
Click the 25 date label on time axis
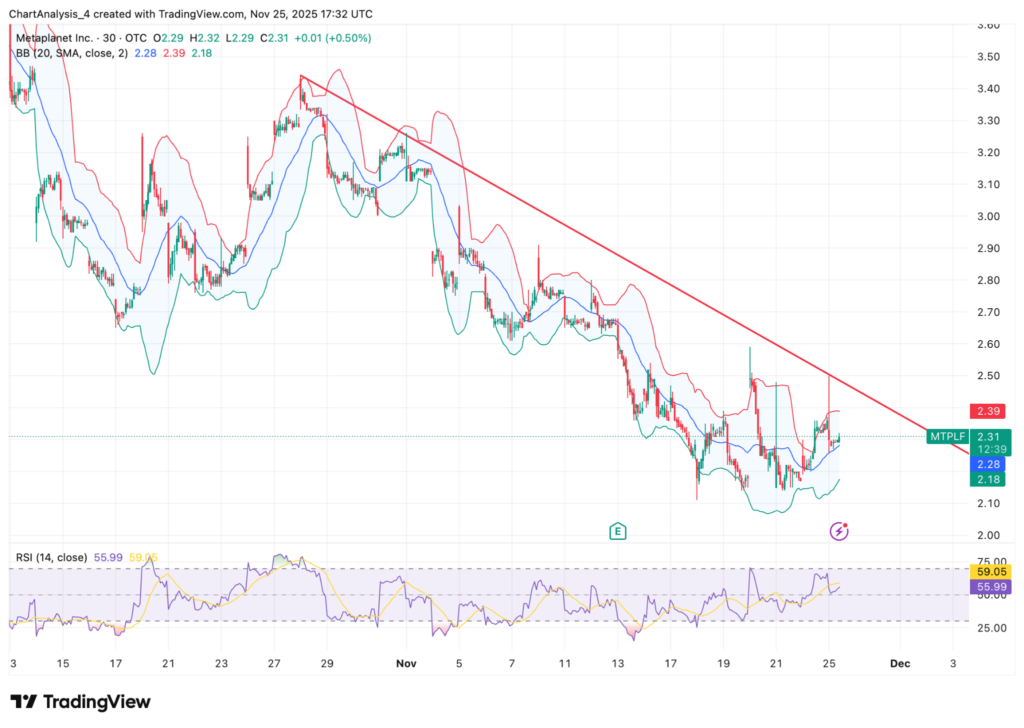pyautogui.click(x=828, y=663)
